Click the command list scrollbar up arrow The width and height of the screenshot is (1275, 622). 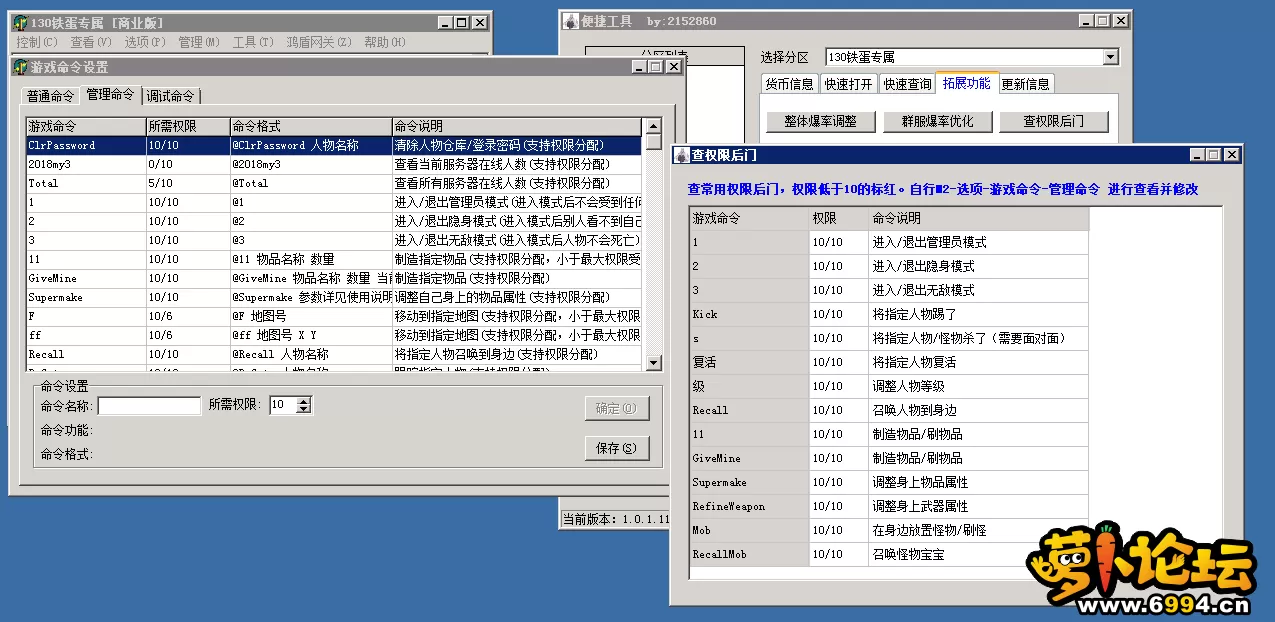click(653, 126)
